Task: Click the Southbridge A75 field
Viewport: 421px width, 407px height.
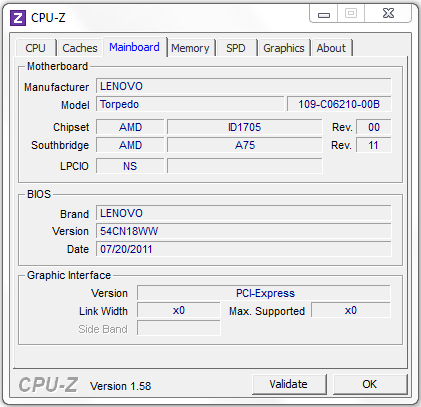Action: 245,145
